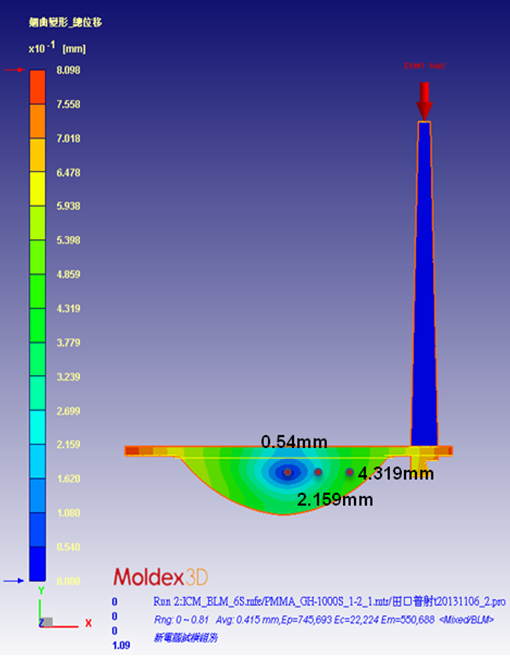The height and width of the screenshot is (656, 510).
Task: Click the blue minimum marker arrow on the legend
Action: tap(13, 581)
